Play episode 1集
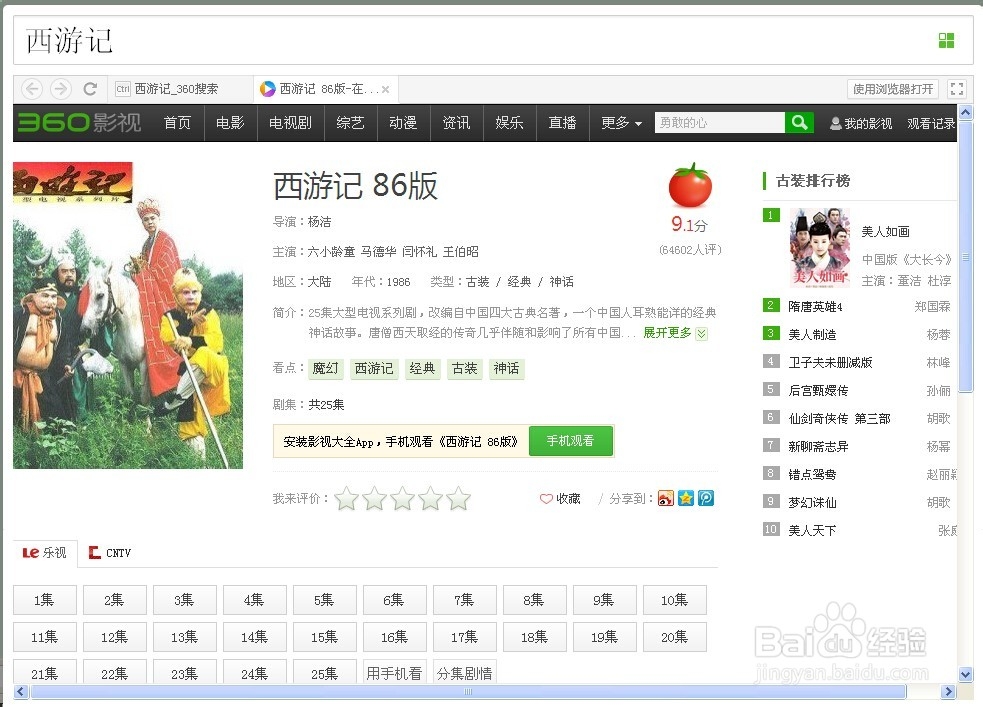This screenshot has height=707, width=983. coord(45,600)
